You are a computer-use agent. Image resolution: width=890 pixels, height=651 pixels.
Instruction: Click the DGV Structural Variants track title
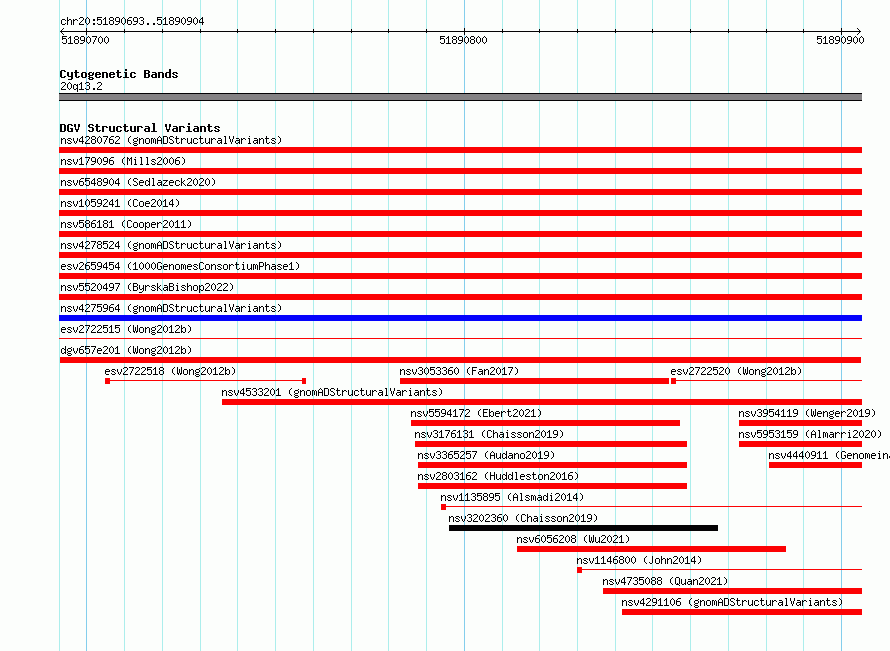(x=140, y=128)
